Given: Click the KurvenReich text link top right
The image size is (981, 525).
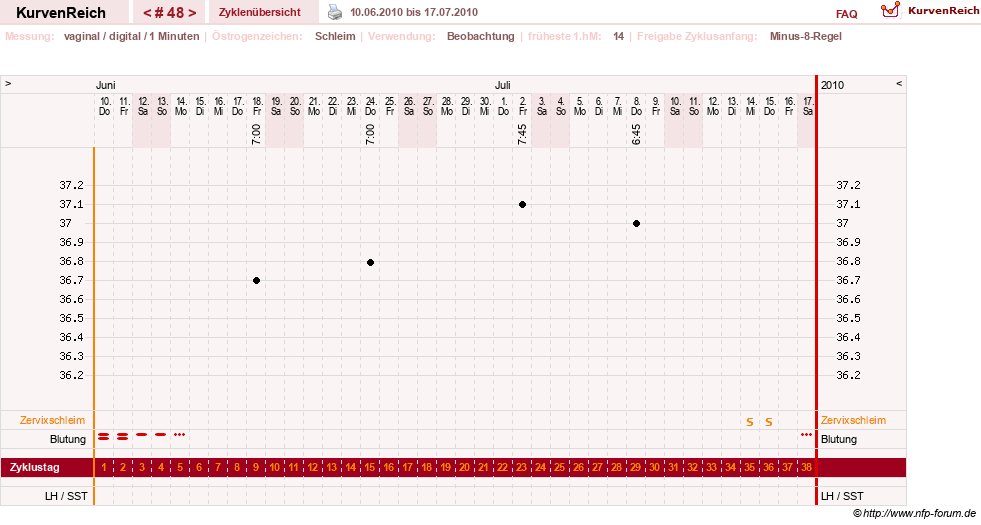Looking at the screenshot, I should (944, 11).
